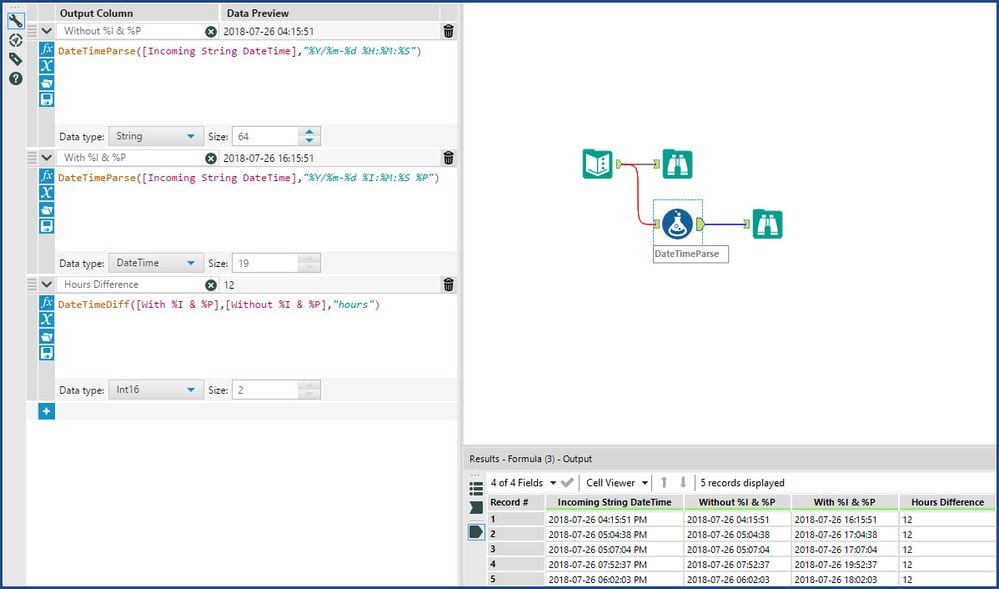Open saved expressions folder for second expression
The image size is (999, 589).
[47, 209]
